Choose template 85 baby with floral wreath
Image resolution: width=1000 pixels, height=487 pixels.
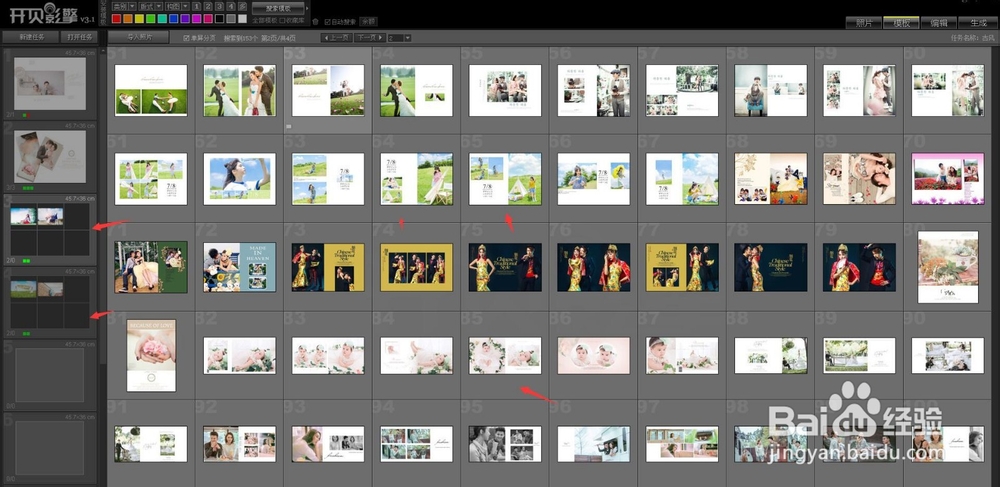coord(505,356)
